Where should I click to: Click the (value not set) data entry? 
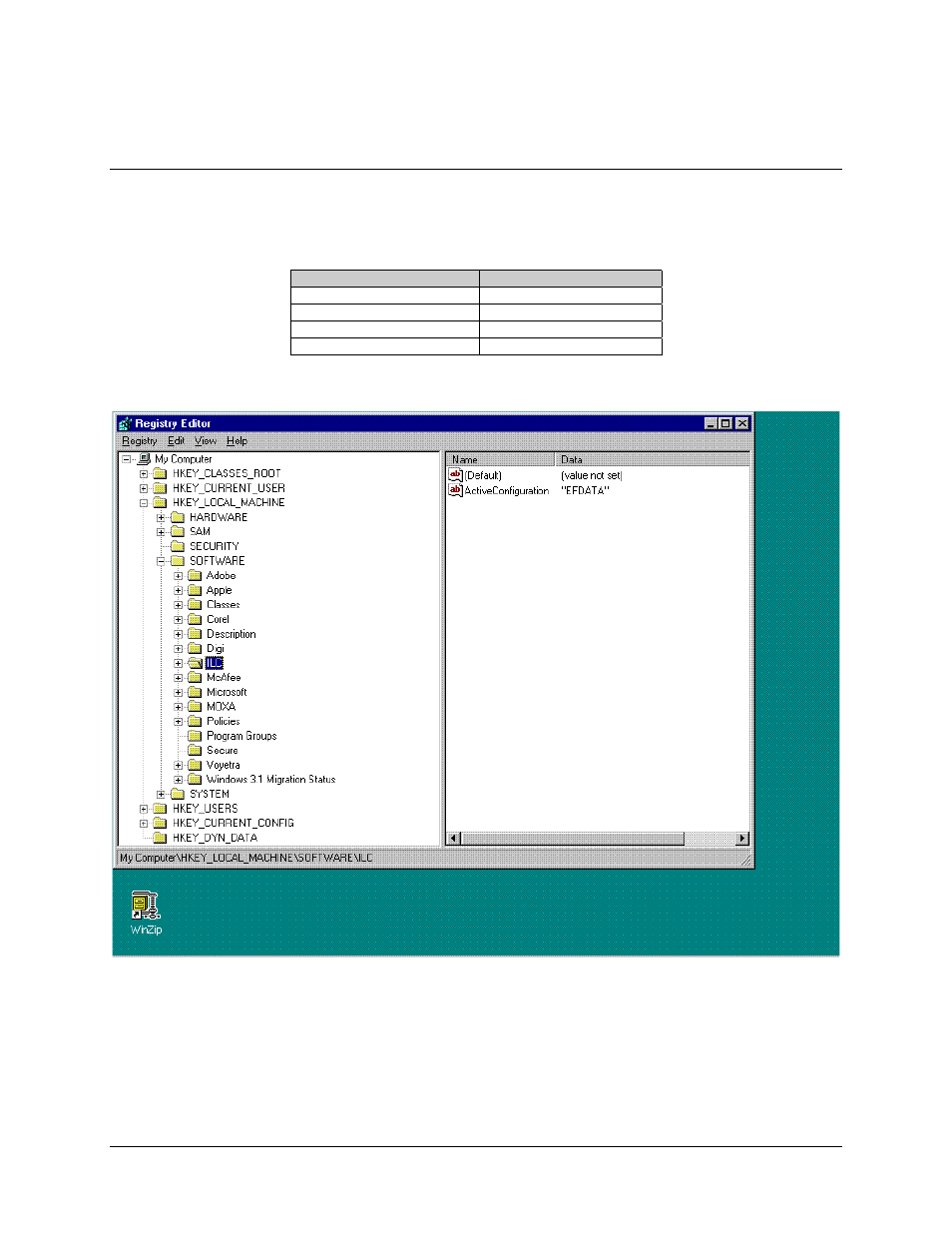591,476
